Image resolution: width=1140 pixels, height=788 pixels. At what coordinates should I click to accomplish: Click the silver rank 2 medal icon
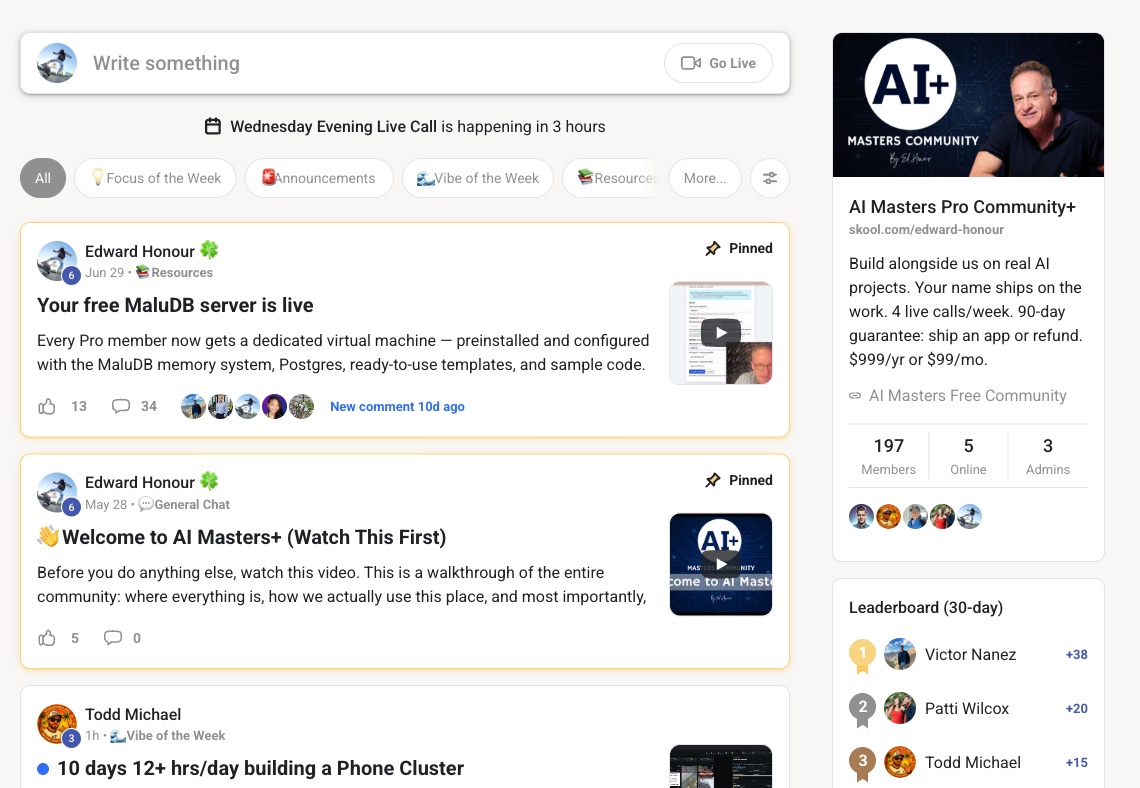(863, 709)
